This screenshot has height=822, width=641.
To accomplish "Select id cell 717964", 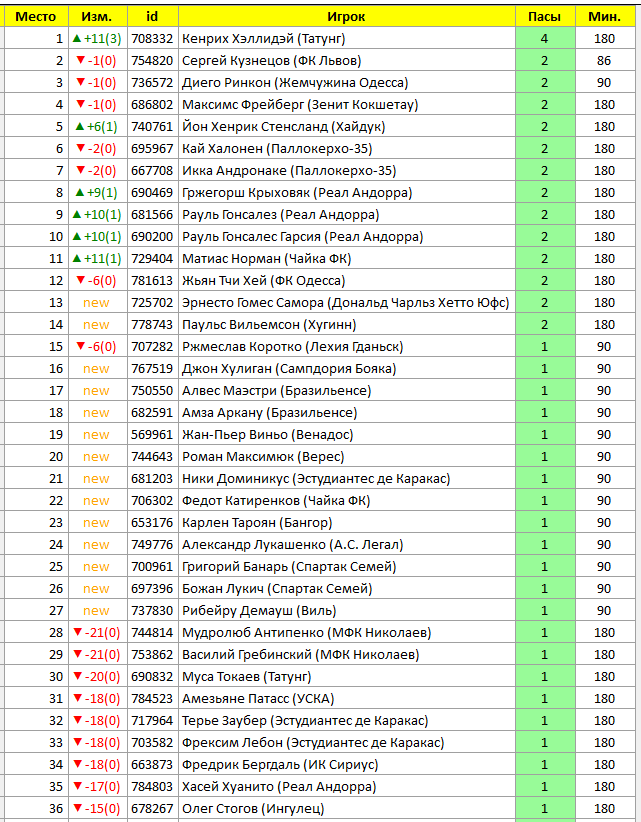I will point(152,721).
